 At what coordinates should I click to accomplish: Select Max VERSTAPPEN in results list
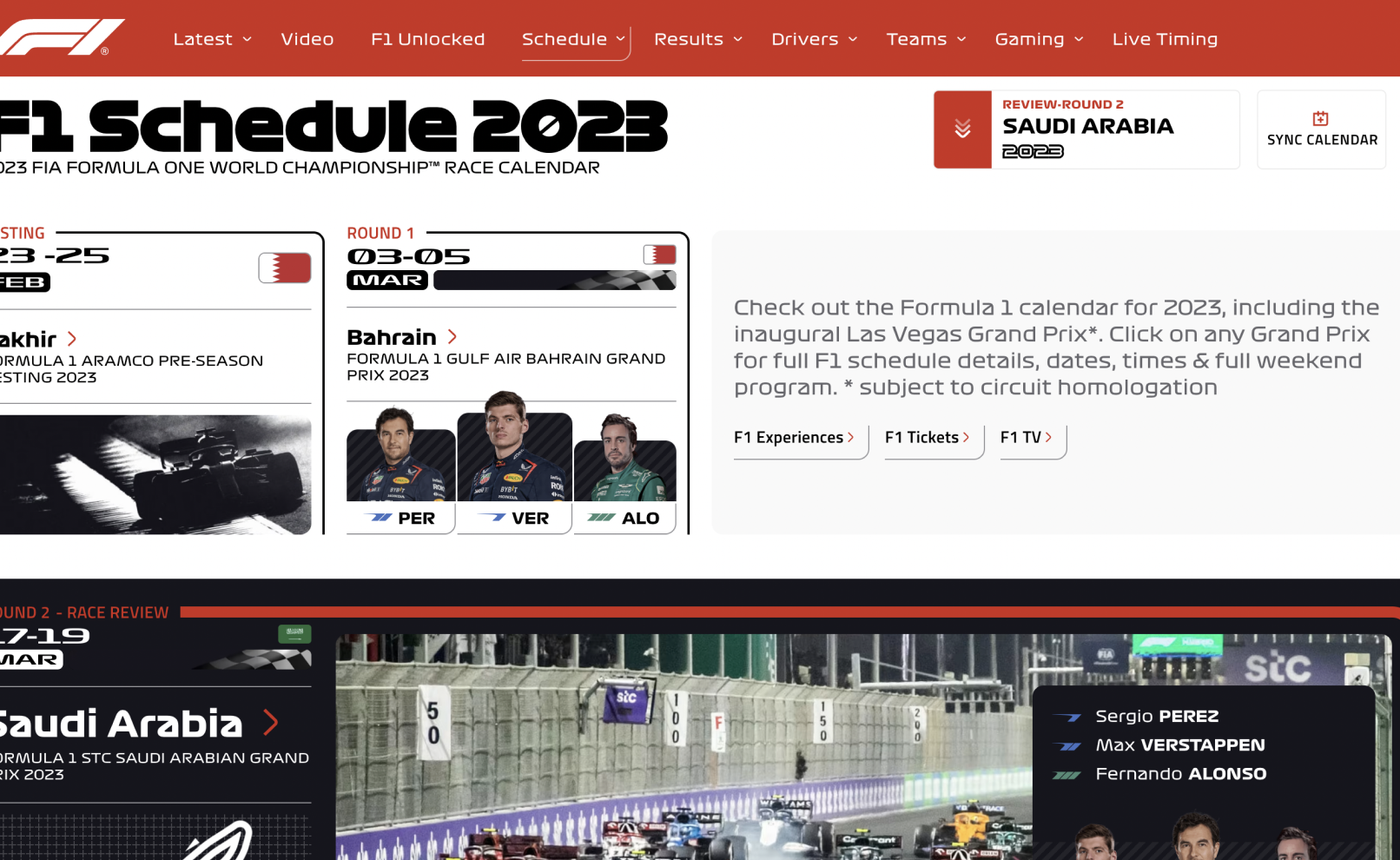coord(1180,744)
